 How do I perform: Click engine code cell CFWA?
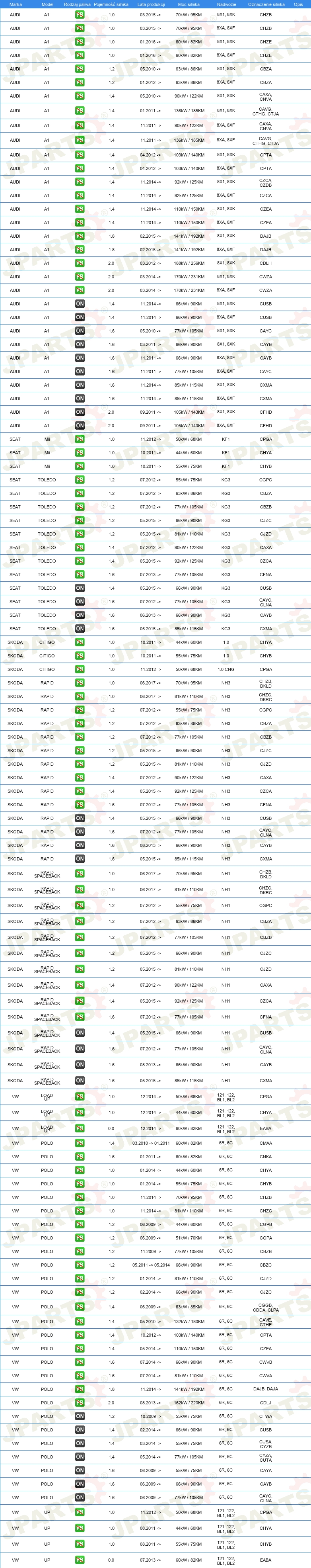(x=265, y=1416)
